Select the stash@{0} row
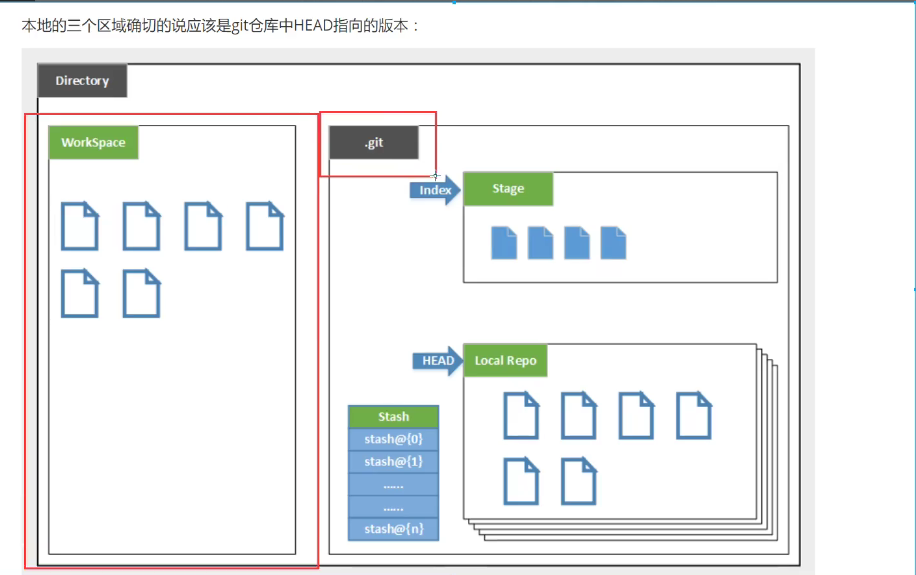The height and width of the screenshot is (575, 916). tap(393, 439)
